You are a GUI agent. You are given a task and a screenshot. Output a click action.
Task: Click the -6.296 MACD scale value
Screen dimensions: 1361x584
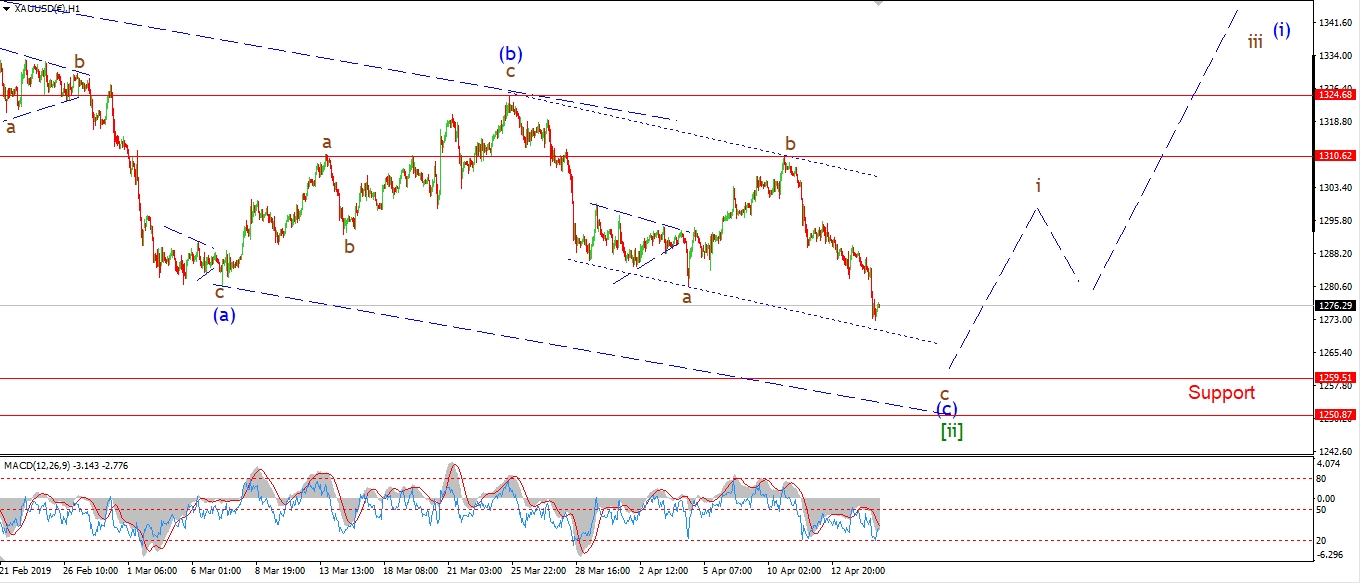pyautogui.click(x=1331, y=557)
